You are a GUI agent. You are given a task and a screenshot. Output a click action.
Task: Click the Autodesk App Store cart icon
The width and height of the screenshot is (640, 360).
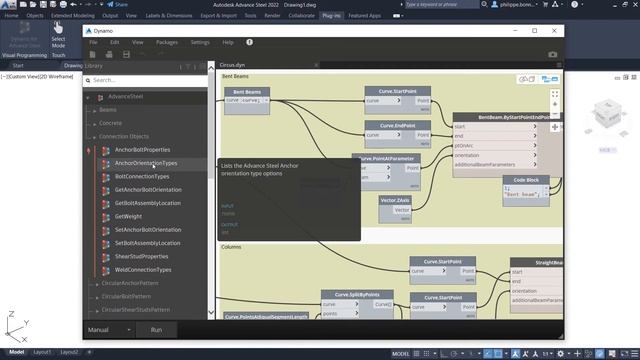(x=545, y=4)
